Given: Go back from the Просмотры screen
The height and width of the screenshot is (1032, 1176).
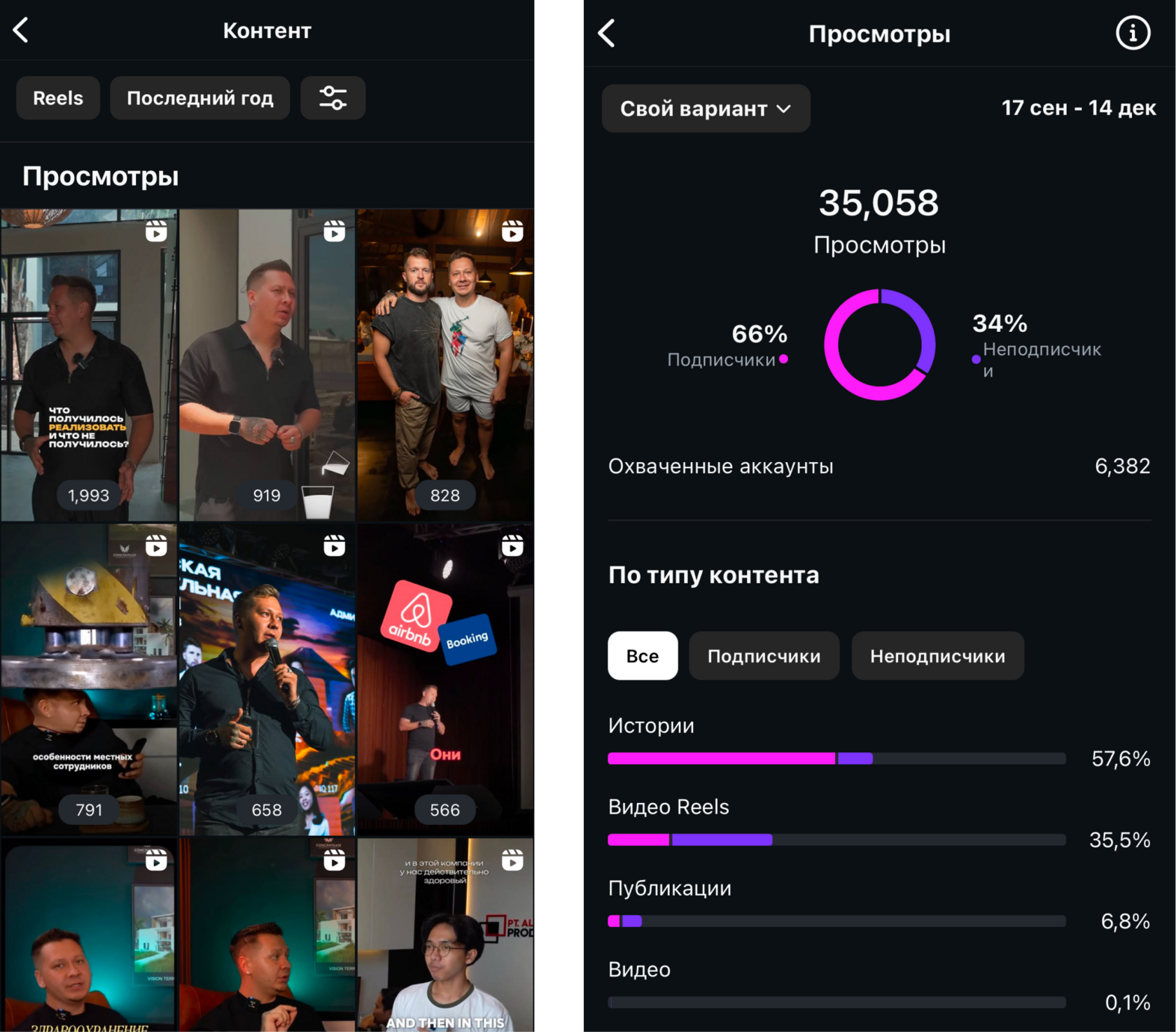Looking at the screenshot, I should pos(606,33).
